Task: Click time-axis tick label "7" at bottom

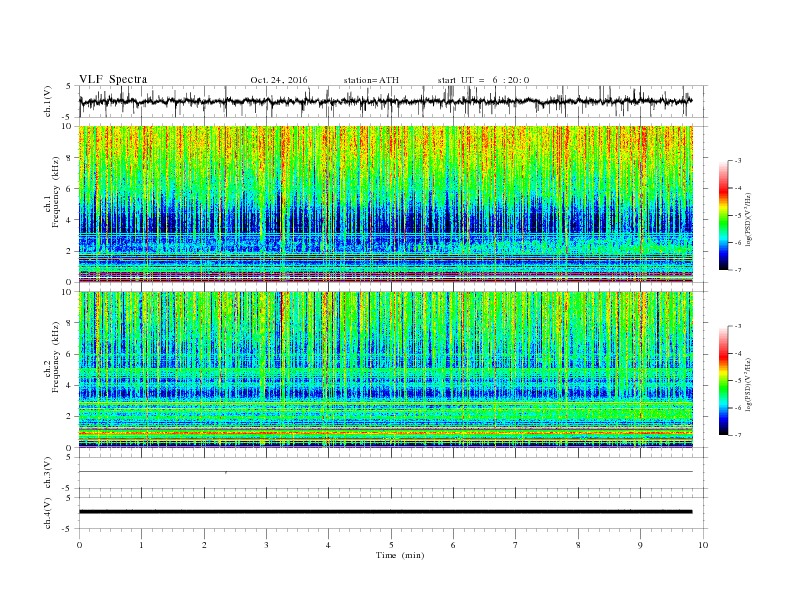Action: click(516, 545)
